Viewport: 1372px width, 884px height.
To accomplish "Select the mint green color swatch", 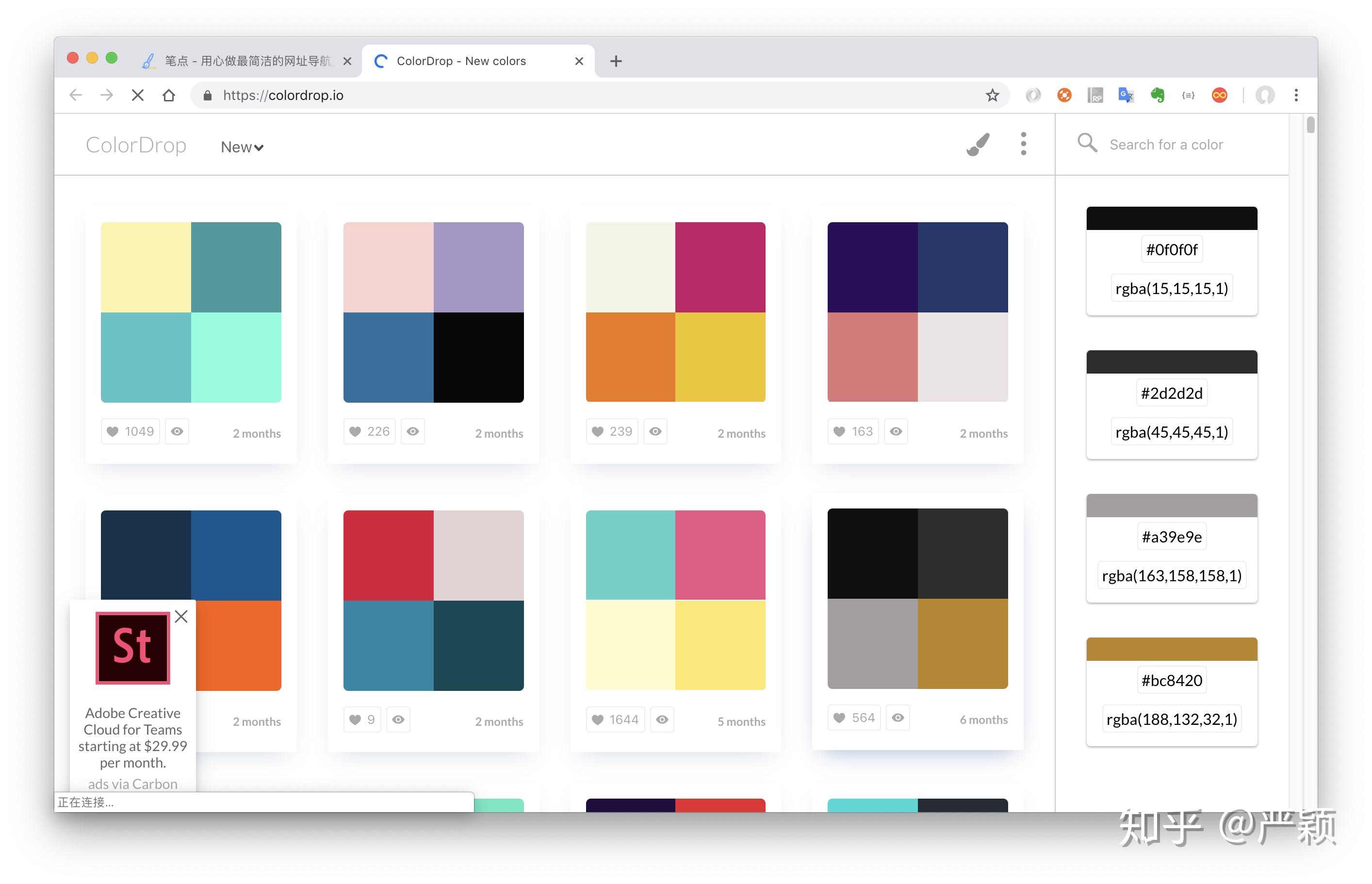I will [x=236, y=357].
